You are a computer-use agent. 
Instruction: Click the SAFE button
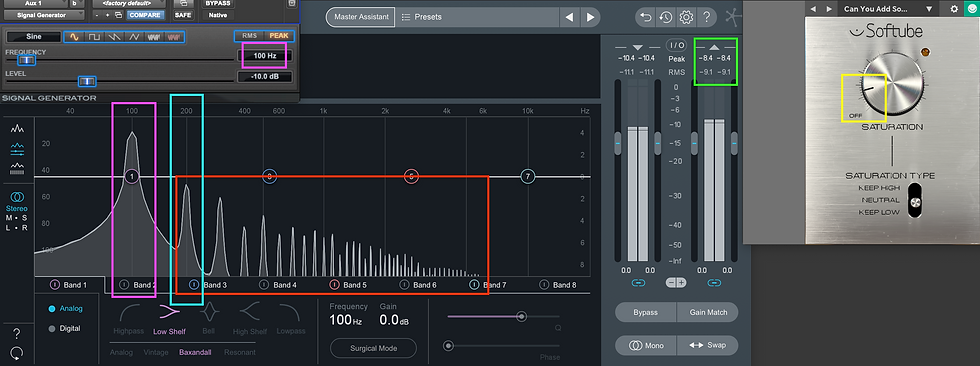[183, 14]
